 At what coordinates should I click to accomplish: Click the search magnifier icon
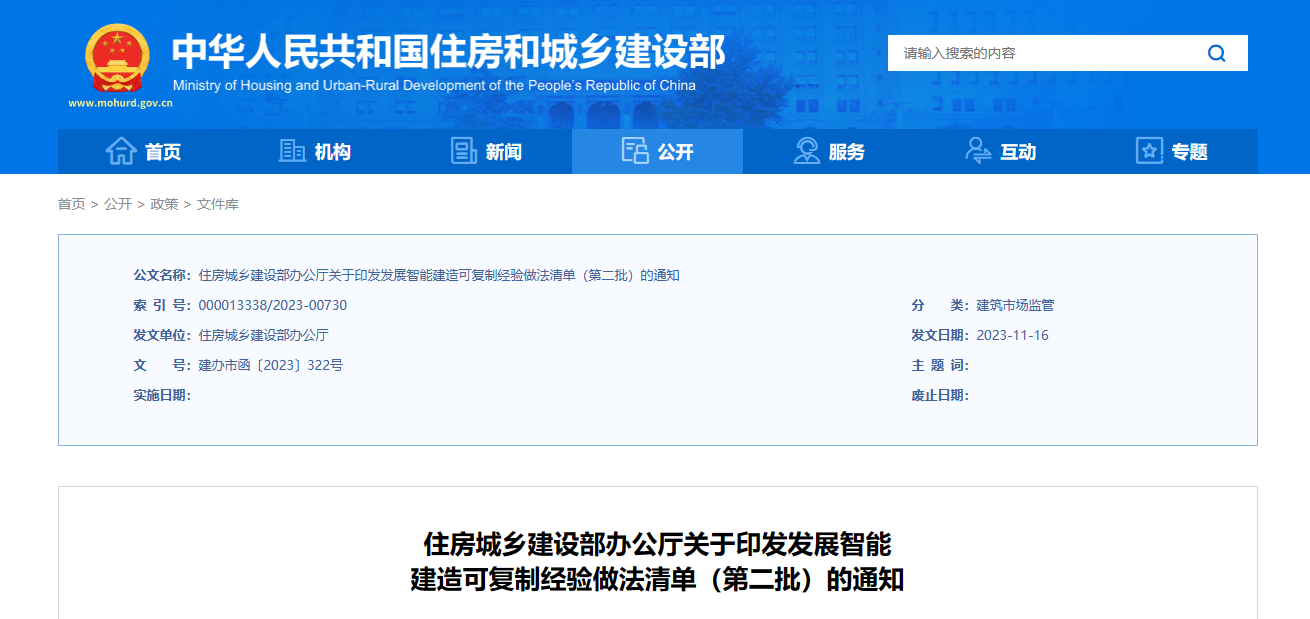pos(1216,53)
